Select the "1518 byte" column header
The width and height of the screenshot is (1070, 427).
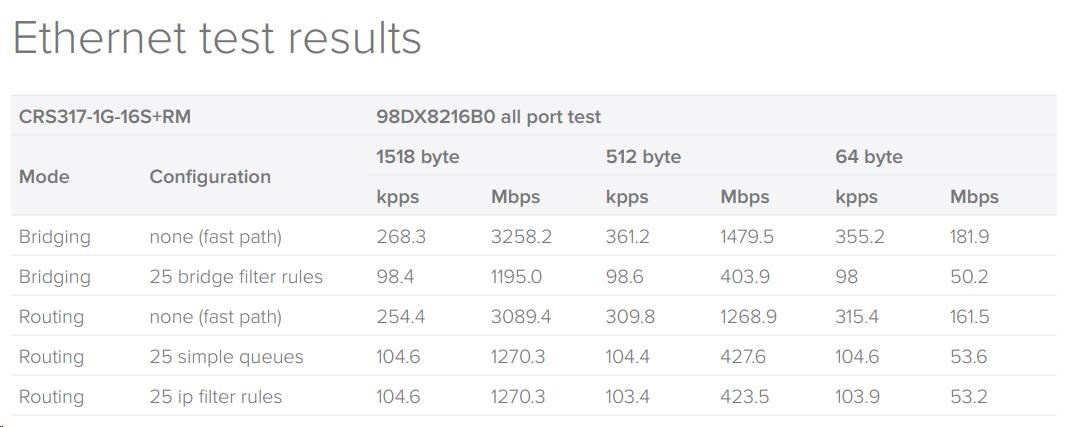[418, 157]
